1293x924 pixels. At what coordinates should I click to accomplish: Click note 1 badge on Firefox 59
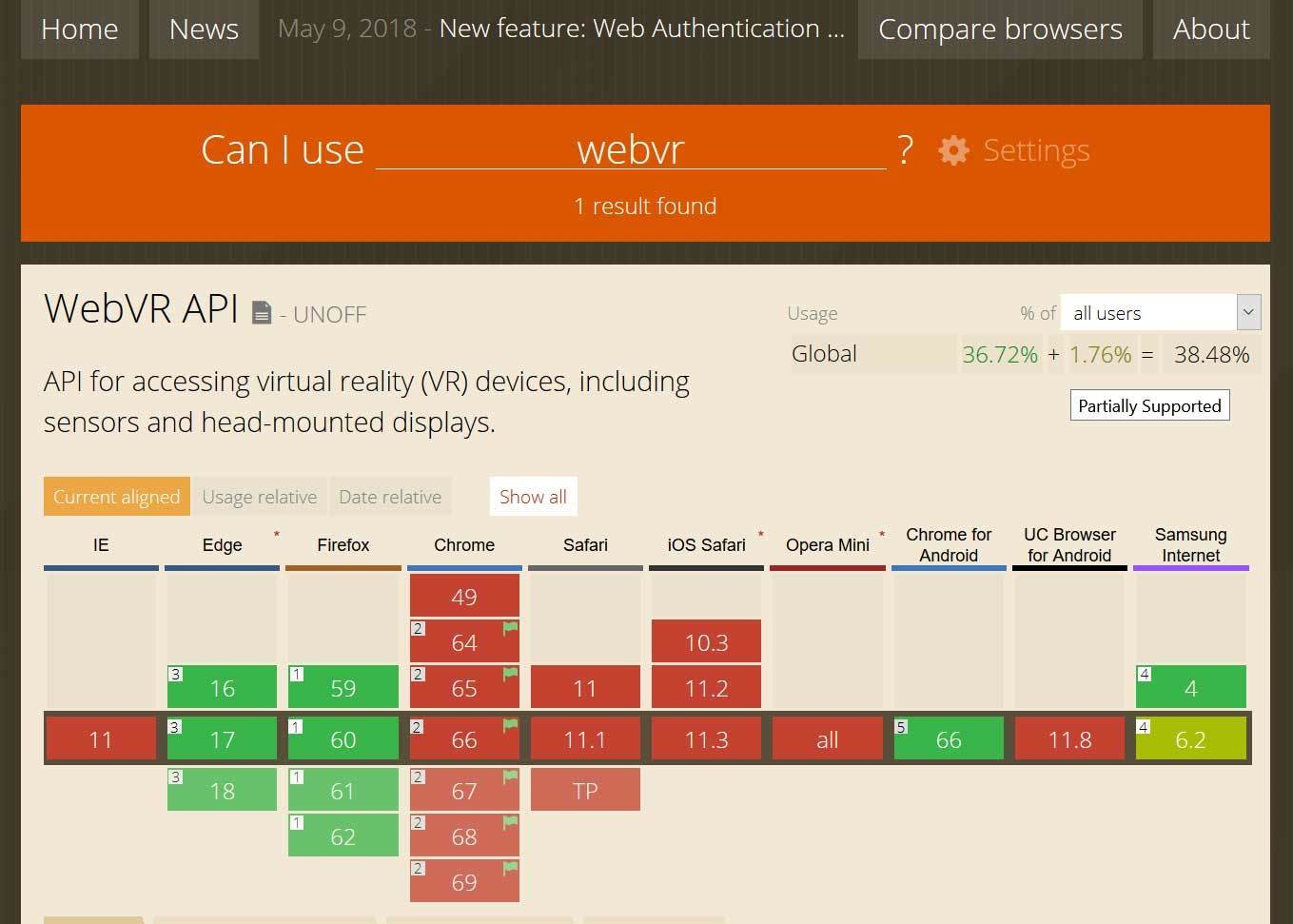[x=296, y=674]
